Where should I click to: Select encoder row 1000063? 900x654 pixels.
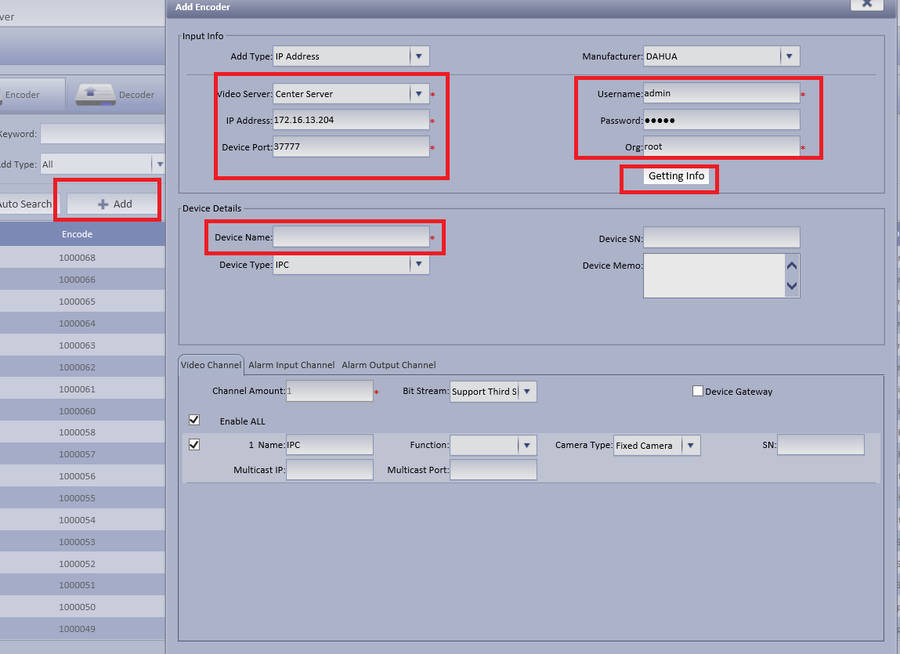(x=77, y=345)
